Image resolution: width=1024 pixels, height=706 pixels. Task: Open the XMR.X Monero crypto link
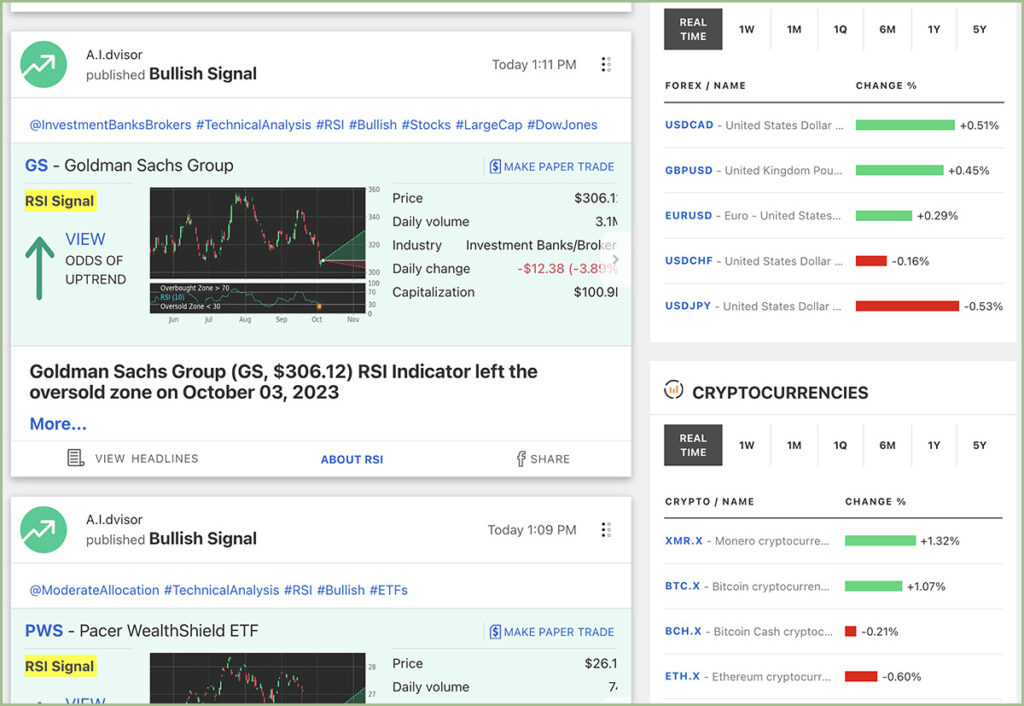tap(684, 541)
